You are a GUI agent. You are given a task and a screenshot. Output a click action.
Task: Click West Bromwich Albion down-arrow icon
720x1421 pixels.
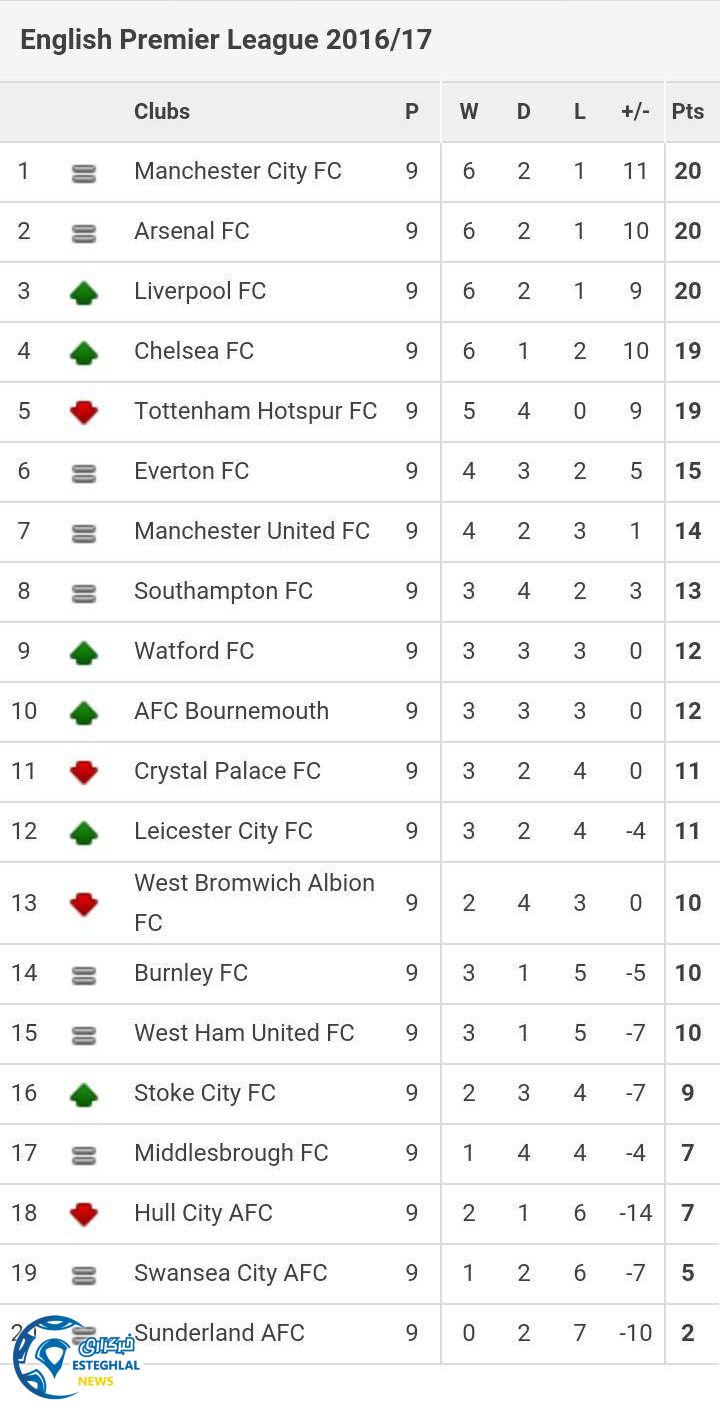pos(84,904)
